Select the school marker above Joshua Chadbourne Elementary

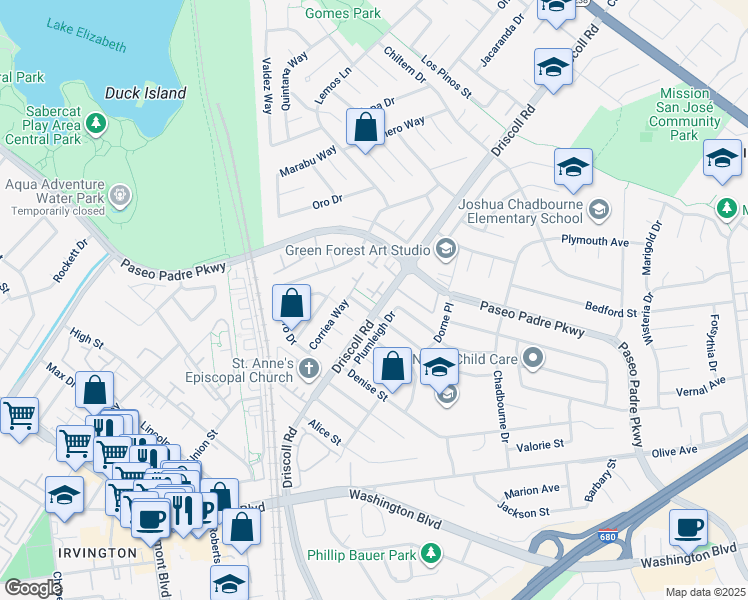click(x=573, y=168)
